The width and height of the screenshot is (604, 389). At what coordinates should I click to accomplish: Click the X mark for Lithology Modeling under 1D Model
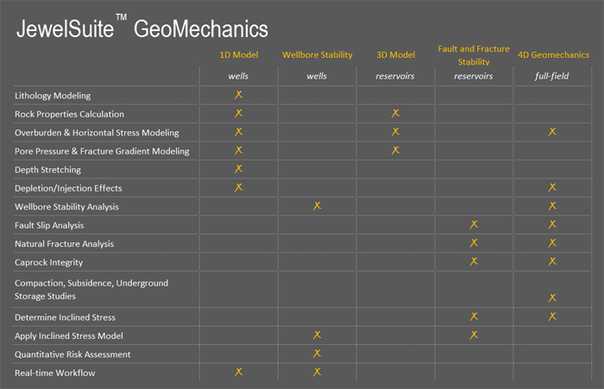click(238, 95)
